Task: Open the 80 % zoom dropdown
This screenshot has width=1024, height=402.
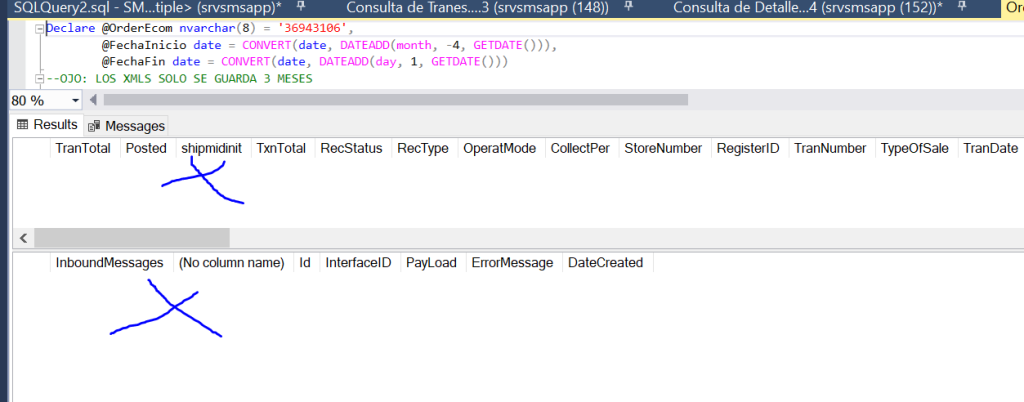Action: tap(76, 100)
